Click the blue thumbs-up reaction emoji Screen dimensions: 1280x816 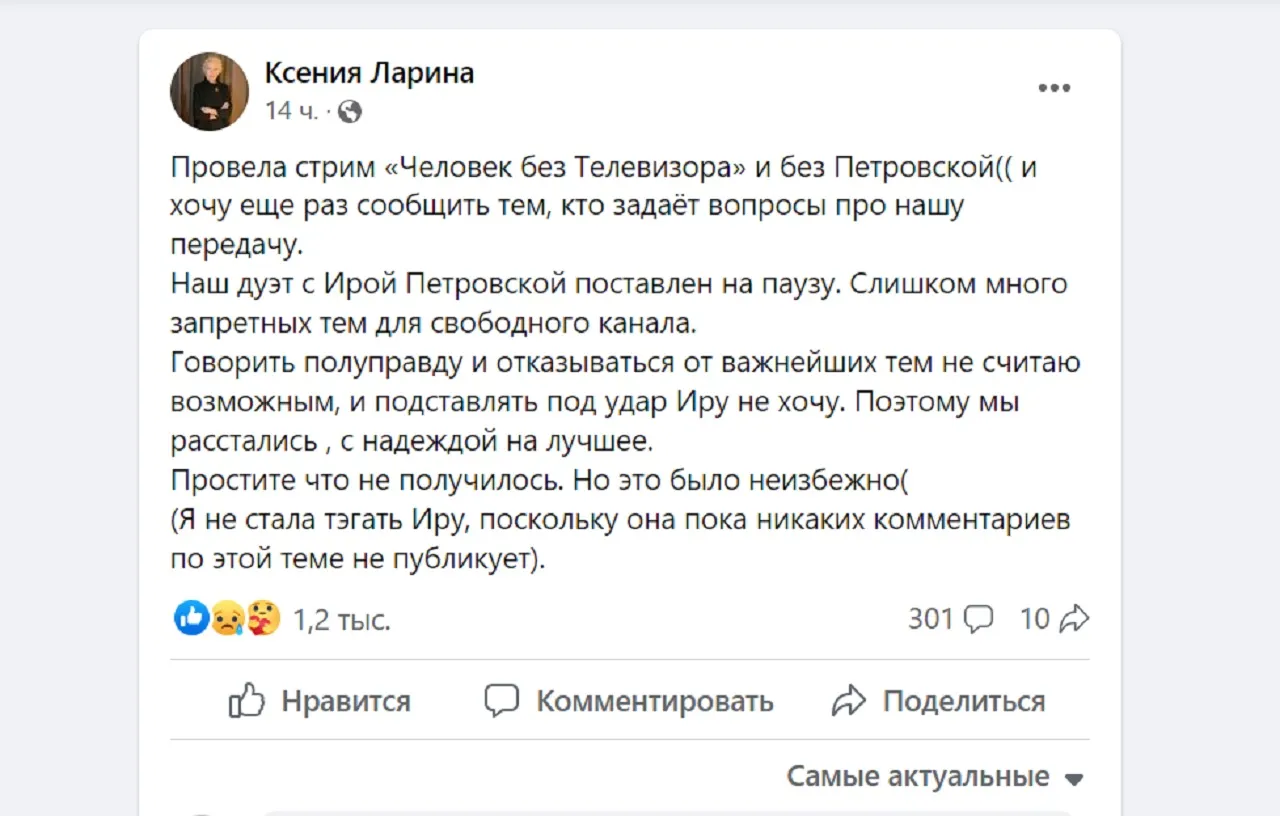(x=191, y=619)
